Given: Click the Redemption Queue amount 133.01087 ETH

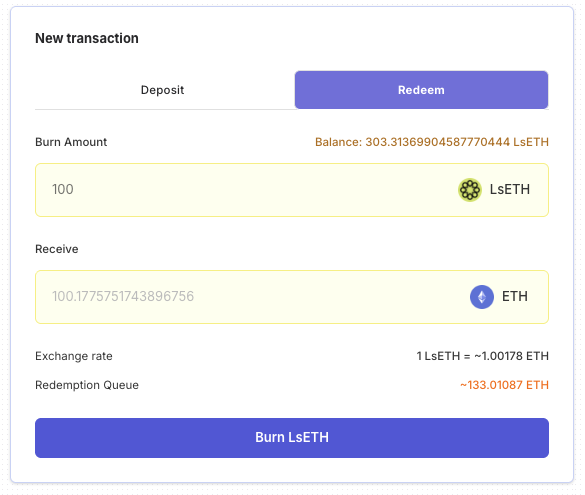Looking at the screenshot, I should 504,385.
